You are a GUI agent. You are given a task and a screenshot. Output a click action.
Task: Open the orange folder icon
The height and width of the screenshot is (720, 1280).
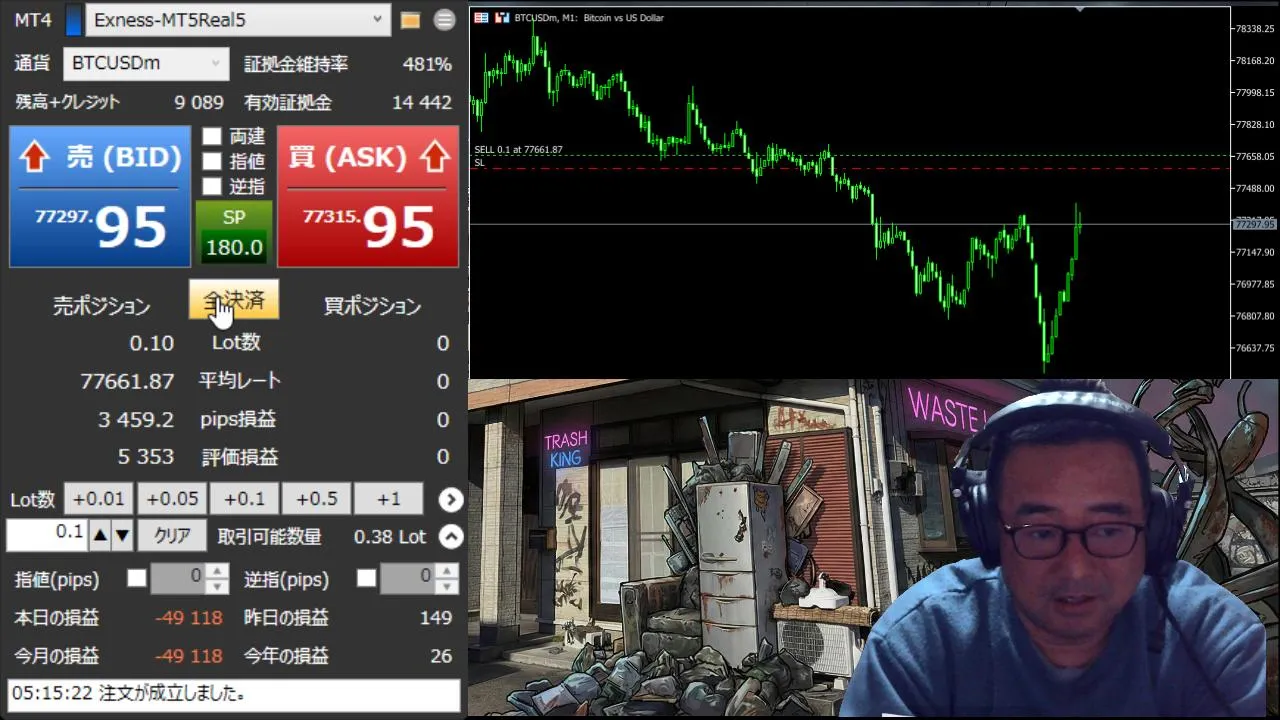coord(410,20)
